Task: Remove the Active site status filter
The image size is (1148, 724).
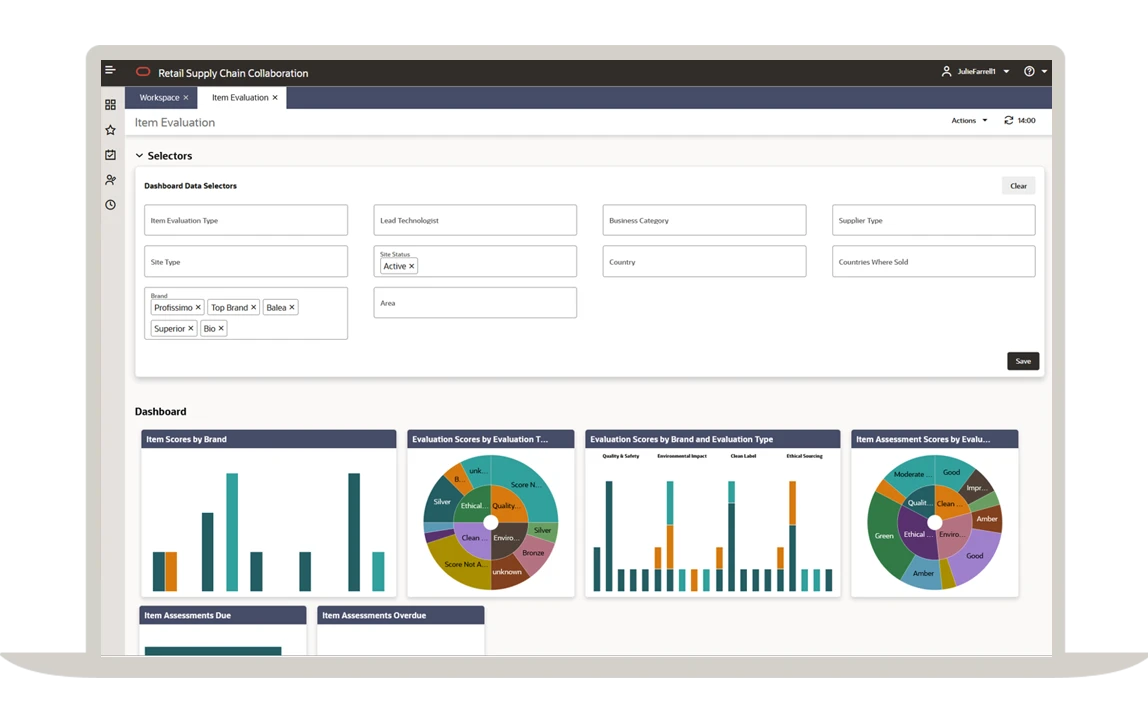Action: point(411,266)
